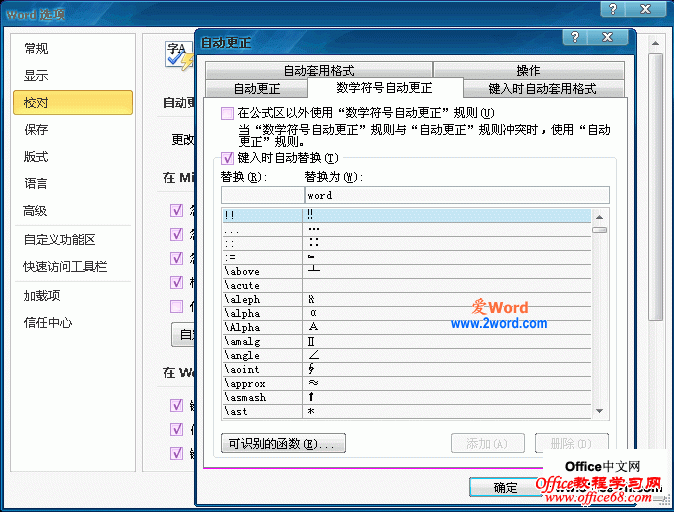674x512 pixels.
Task: Select 数学符号自动更正 tab
Action: point(385,88)
